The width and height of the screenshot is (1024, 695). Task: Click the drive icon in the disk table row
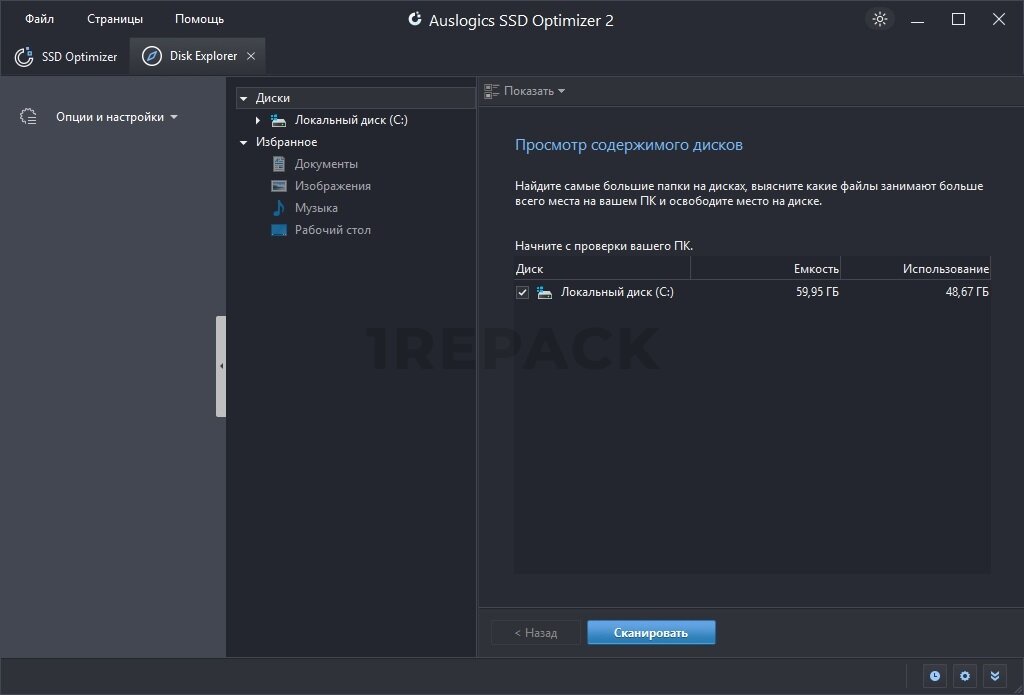545,292
